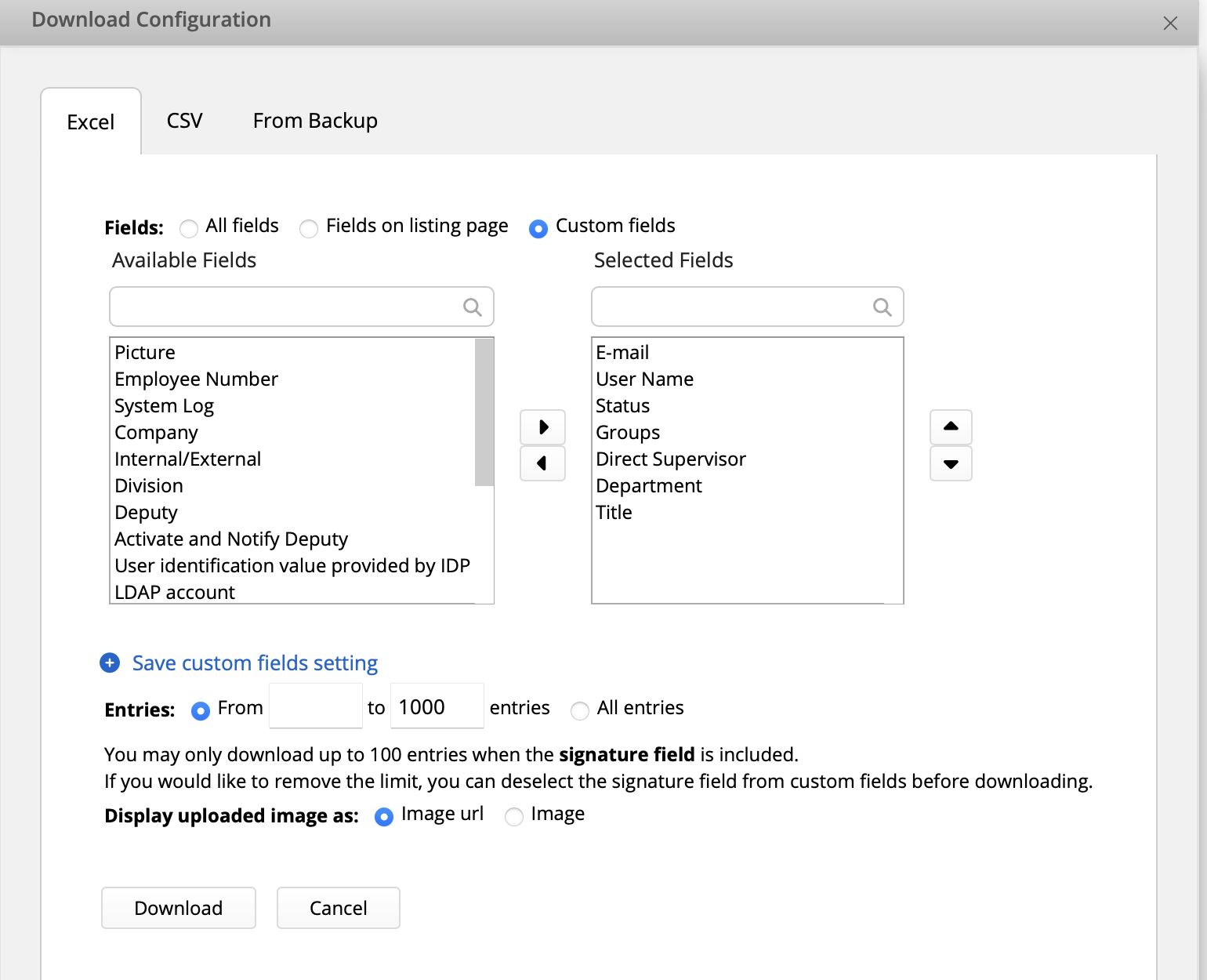The image size is (1207, 980).
Task: Switch to the CSV tab
Action: pyautogui.click(x=185, y=121)
